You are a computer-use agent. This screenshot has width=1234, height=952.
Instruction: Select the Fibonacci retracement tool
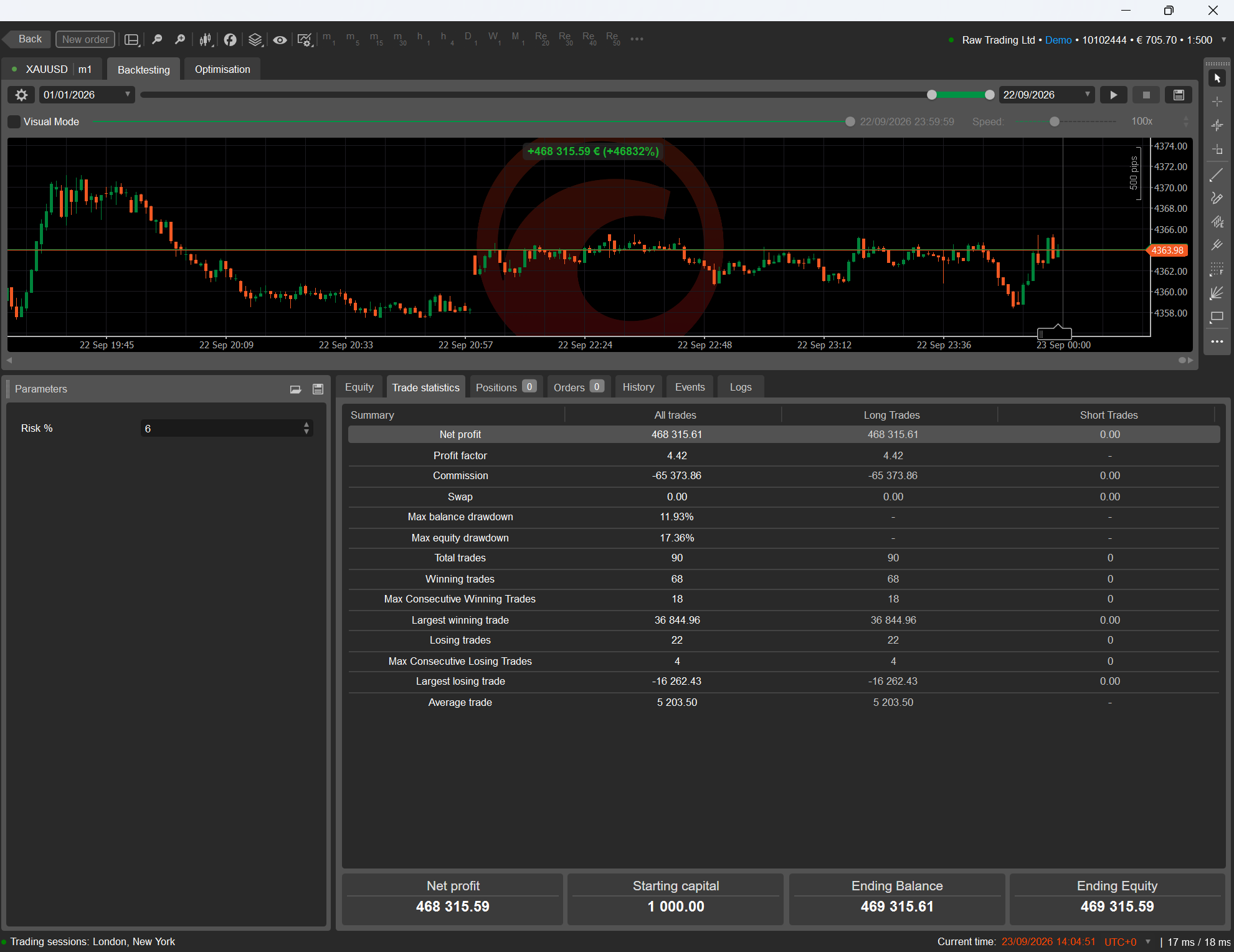click(x=1217, y=269)
